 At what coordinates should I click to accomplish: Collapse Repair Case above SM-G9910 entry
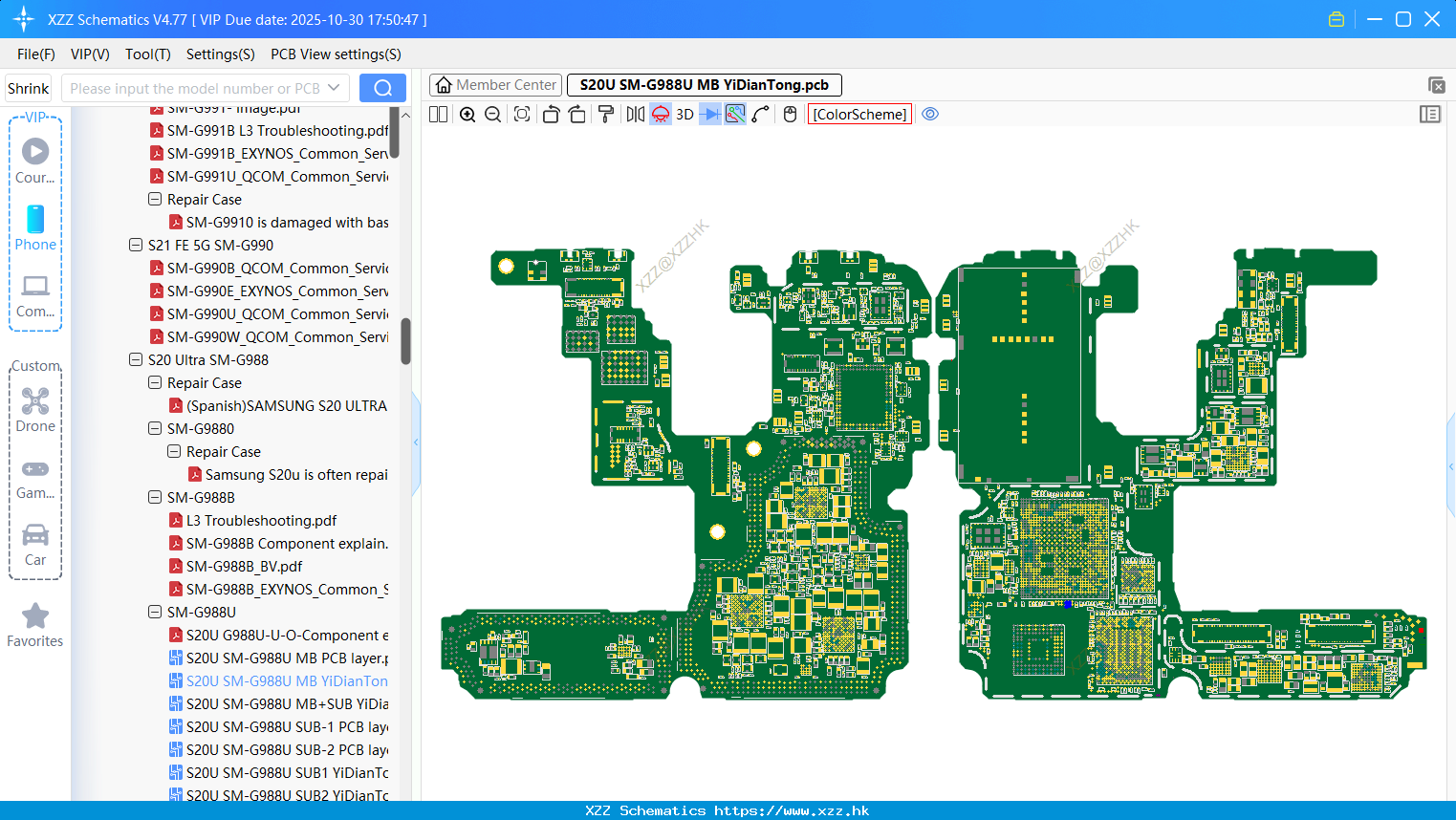[155, 199]
